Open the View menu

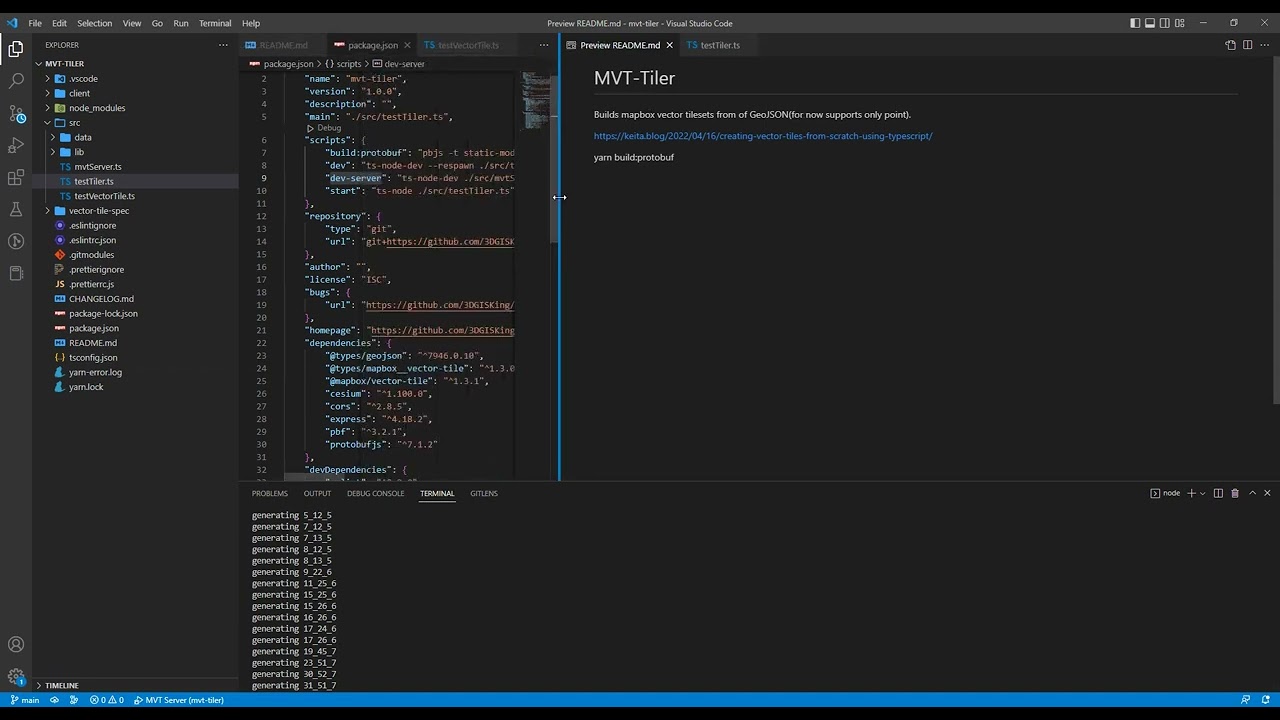[132, 23]
